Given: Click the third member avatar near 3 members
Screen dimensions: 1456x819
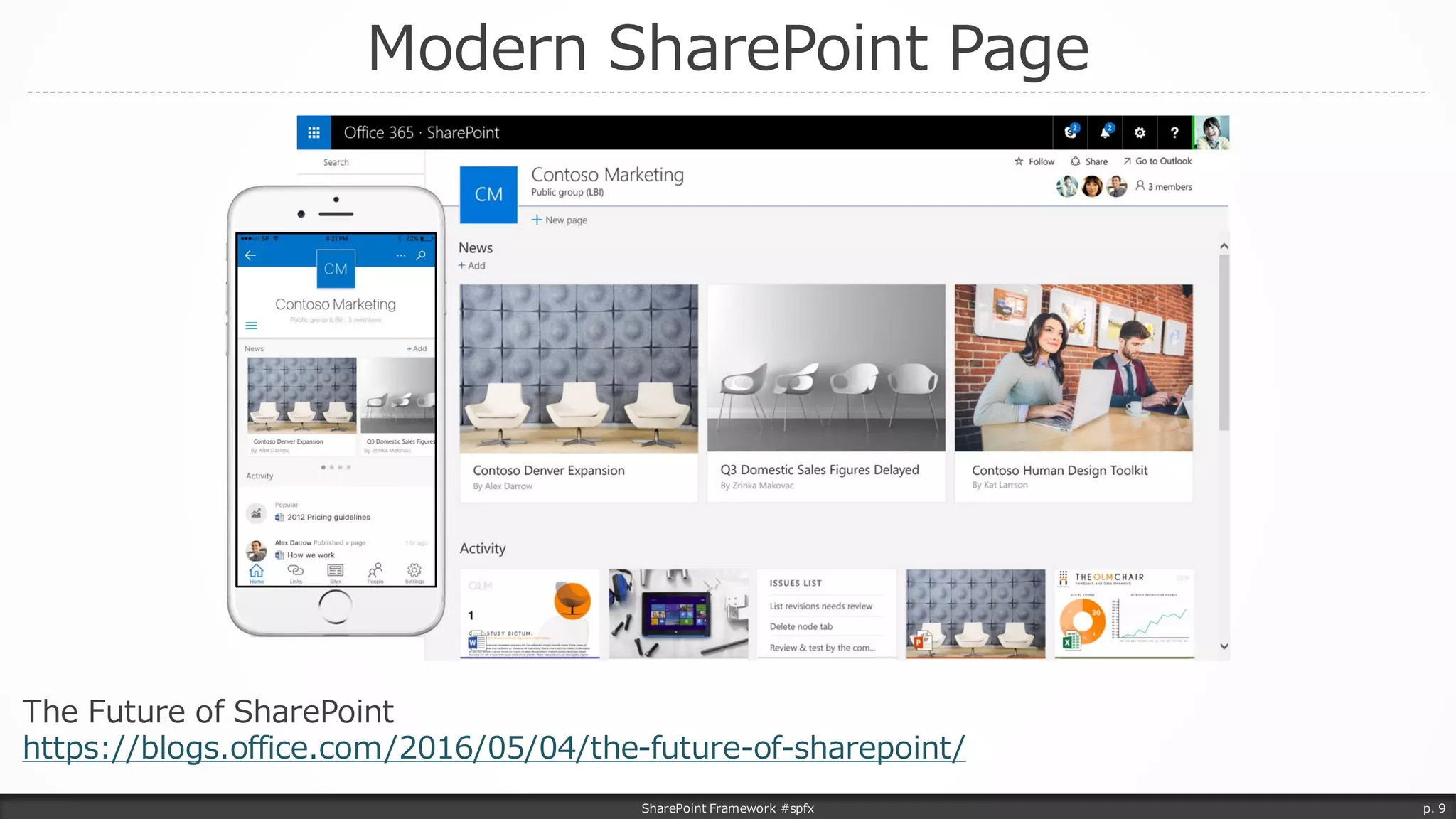Looking at the screenshot, I should pos(1117,186).
